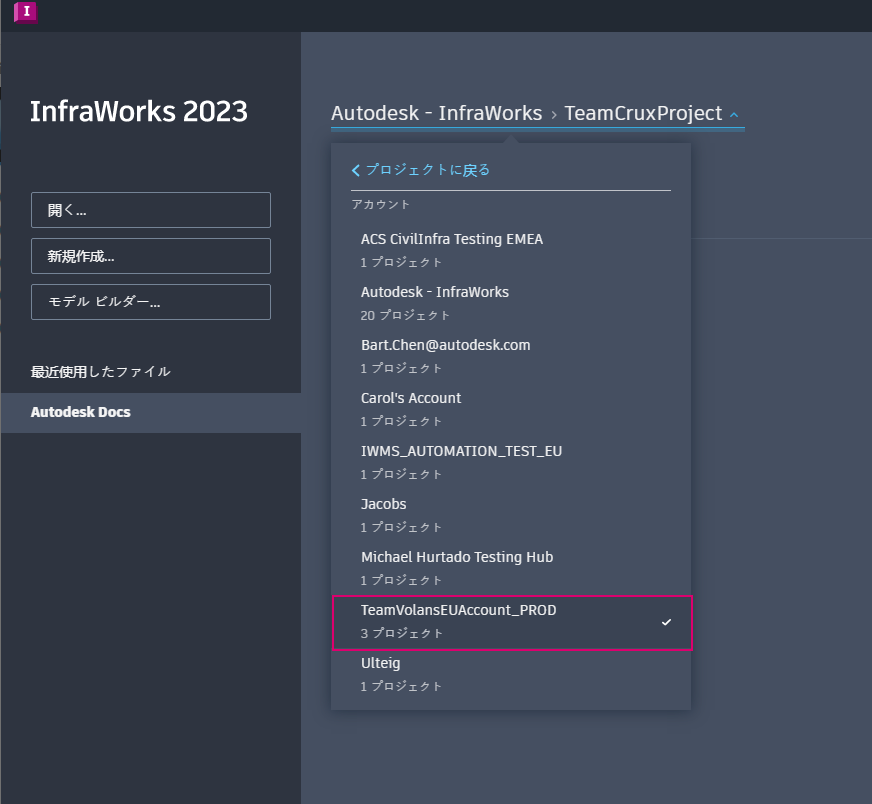Select 最近使用したファイル in sidebar
The image size is (872, 804).
coord(101,371)
